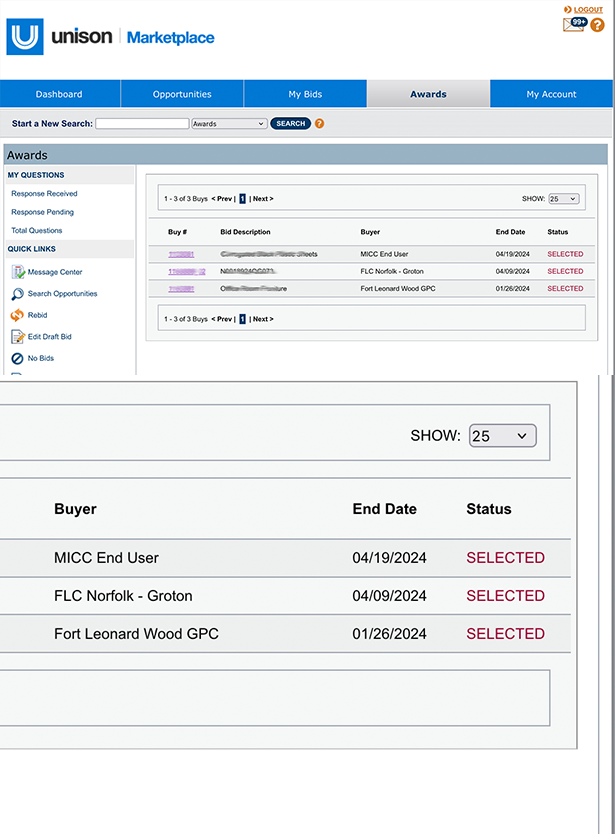
Task: Click the small Buyer column header
Action: coord(370,232)
